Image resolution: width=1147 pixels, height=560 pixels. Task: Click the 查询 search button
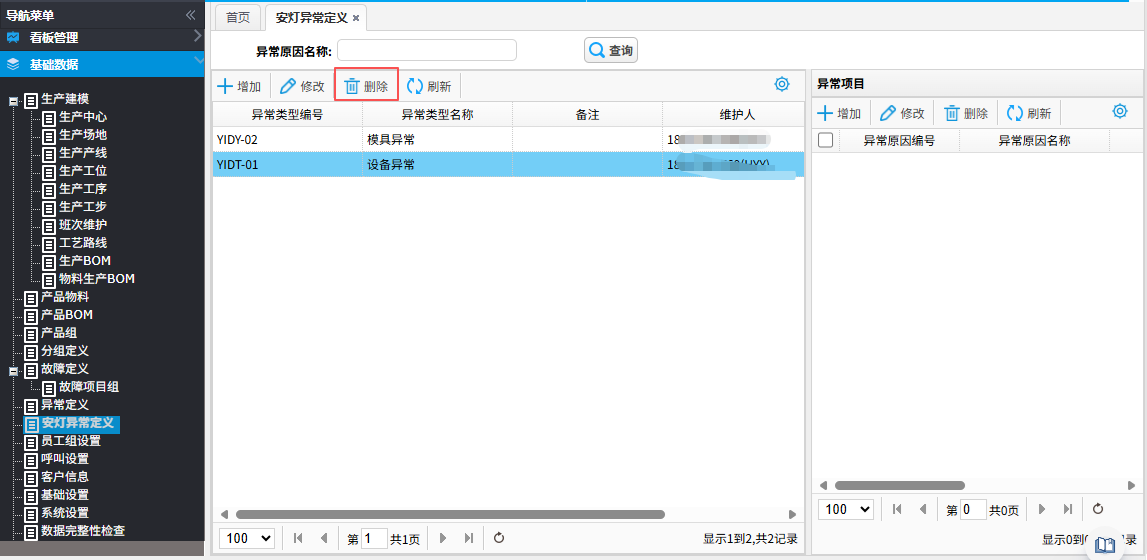point(610,50)
